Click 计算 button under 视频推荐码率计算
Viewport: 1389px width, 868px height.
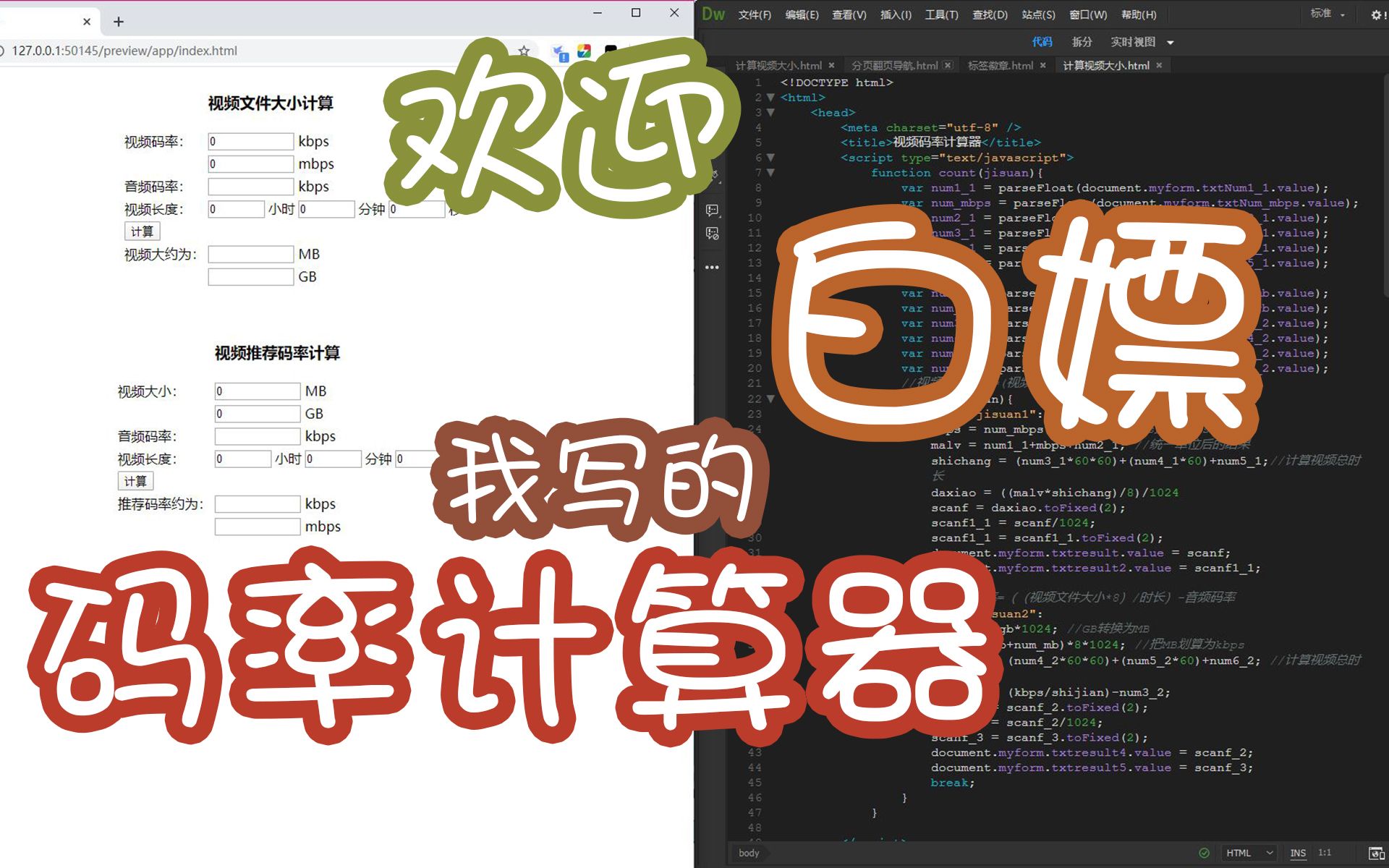point(135,481)
